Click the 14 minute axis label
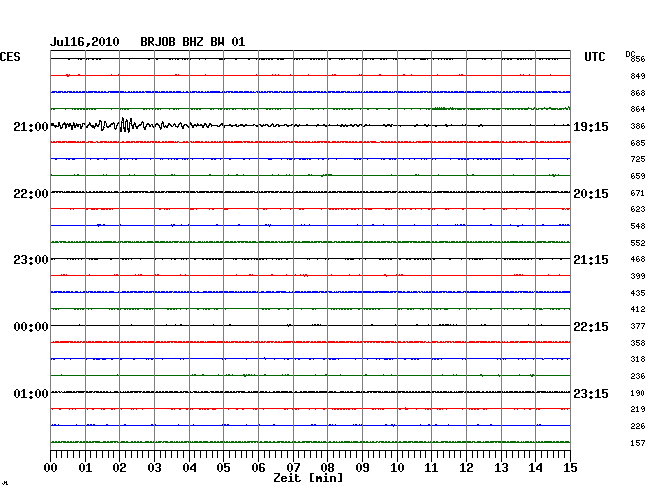This screenshot has width=650, height=494. click(535, 467)
